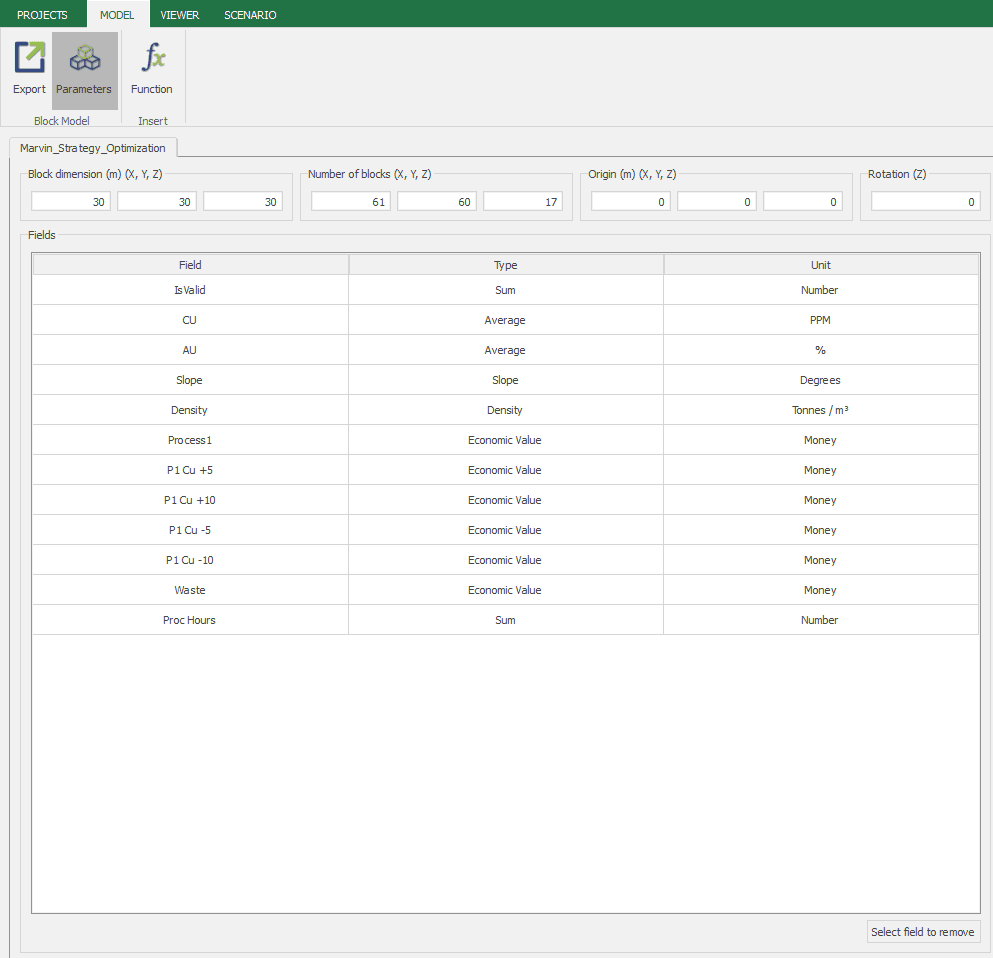Click the Unit column header
This screenshot has height=958, width=993.
click(x=820, y=265)
